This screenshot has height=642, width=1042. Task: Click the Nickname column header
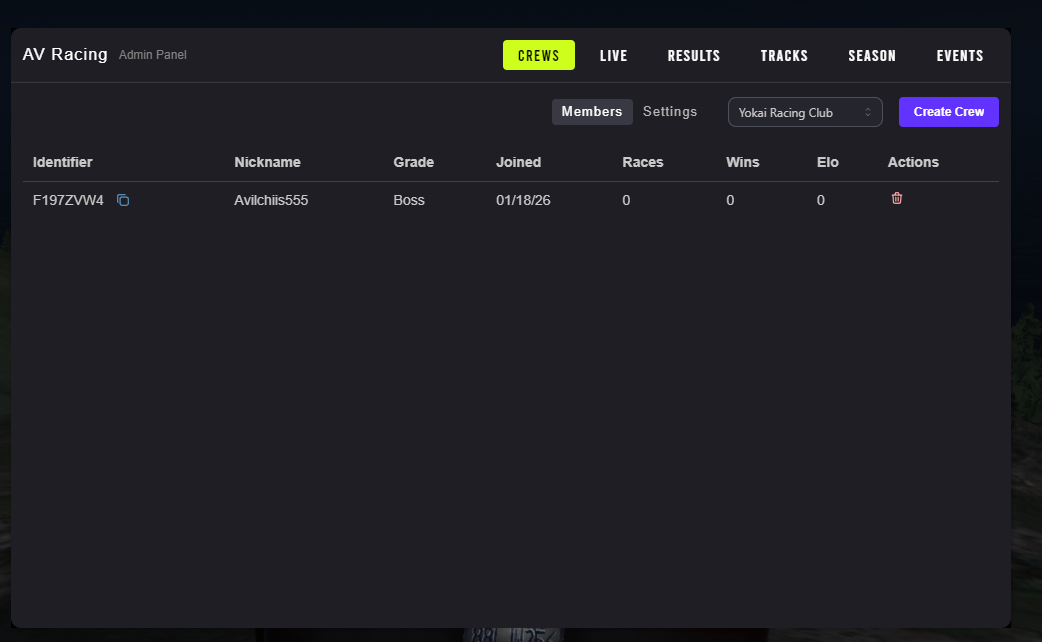click(267, 162)
